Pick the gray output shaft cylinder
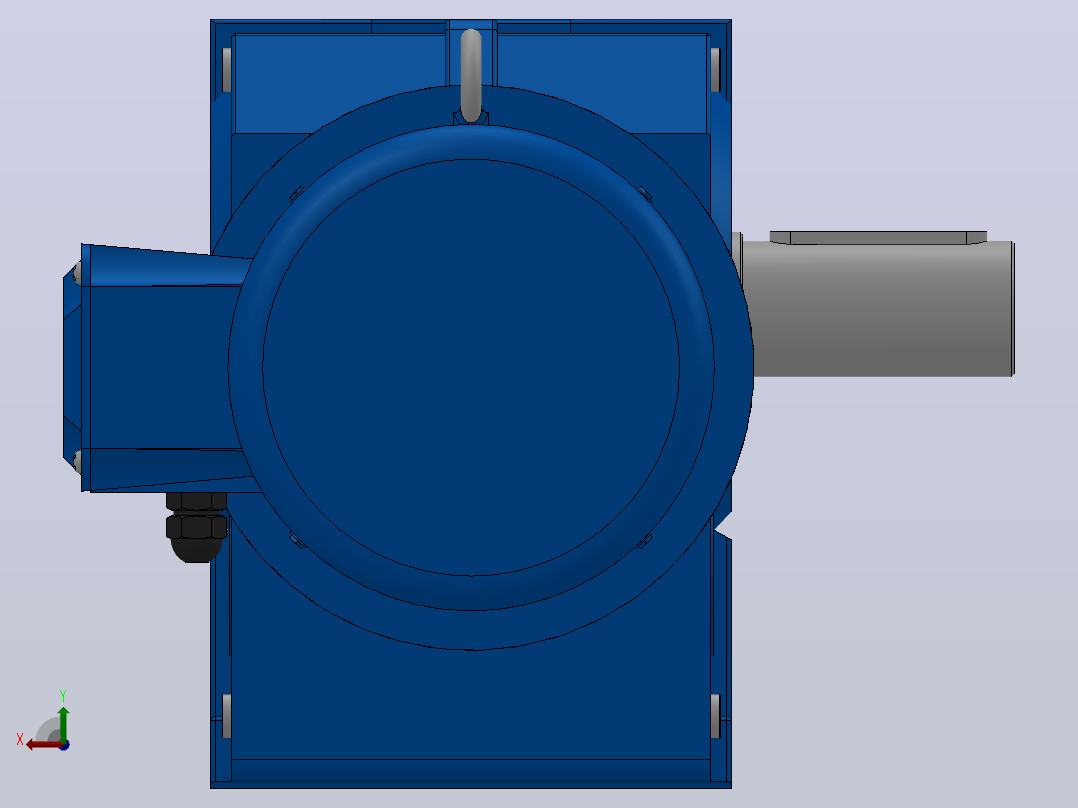The height and width of the screenshot is (808, 1078). point(879,308)
